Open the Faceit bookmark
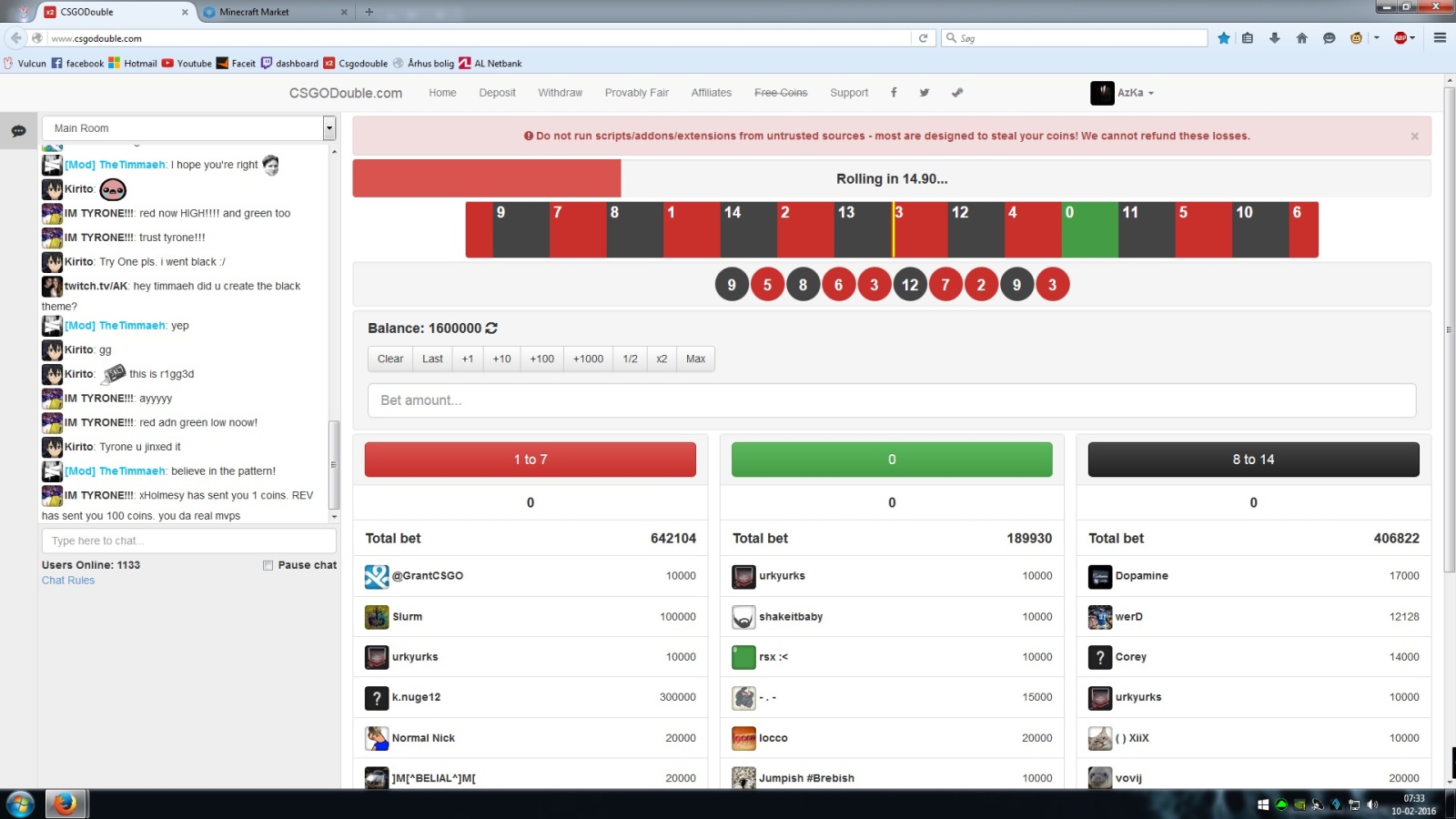The width and height of the screenshot is (1456, 819). (236, 64)
